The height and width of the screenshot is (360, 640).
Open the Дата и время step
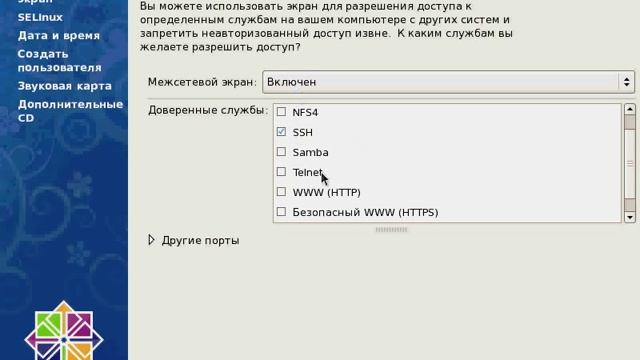(x=59, y=36)
